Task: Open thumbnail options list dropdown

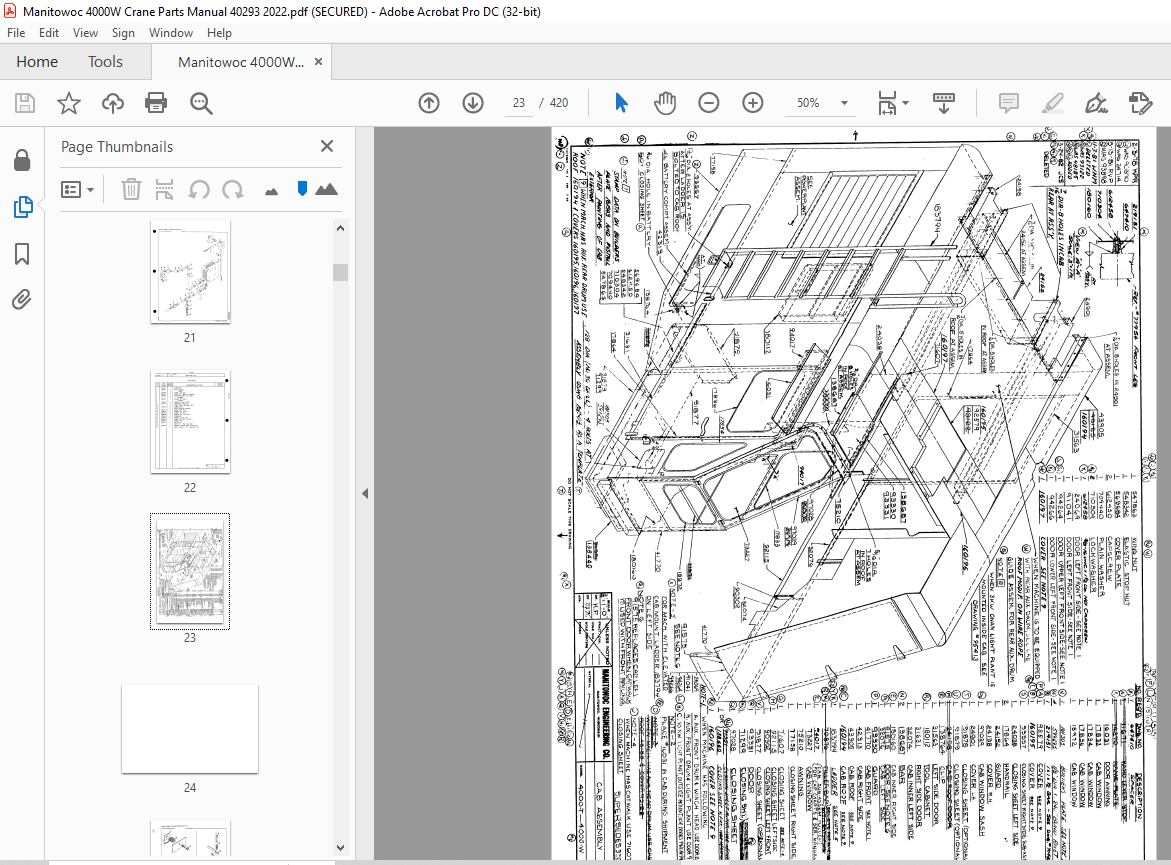Action: 77,190
